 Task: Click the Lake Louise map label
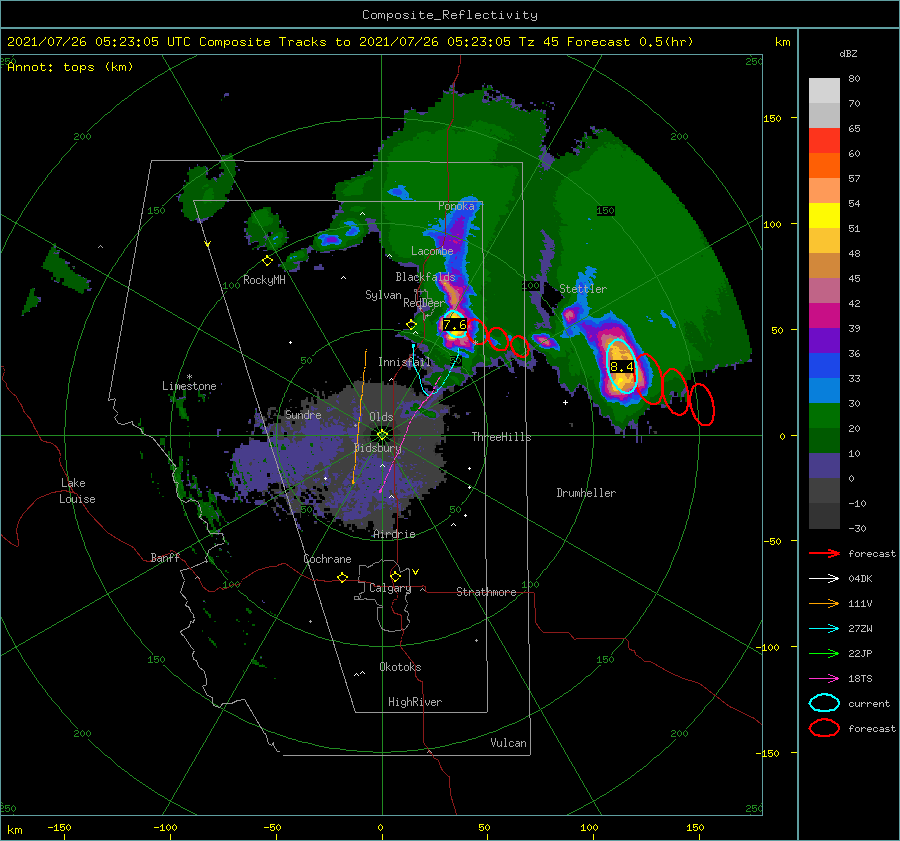coord(77,491)
